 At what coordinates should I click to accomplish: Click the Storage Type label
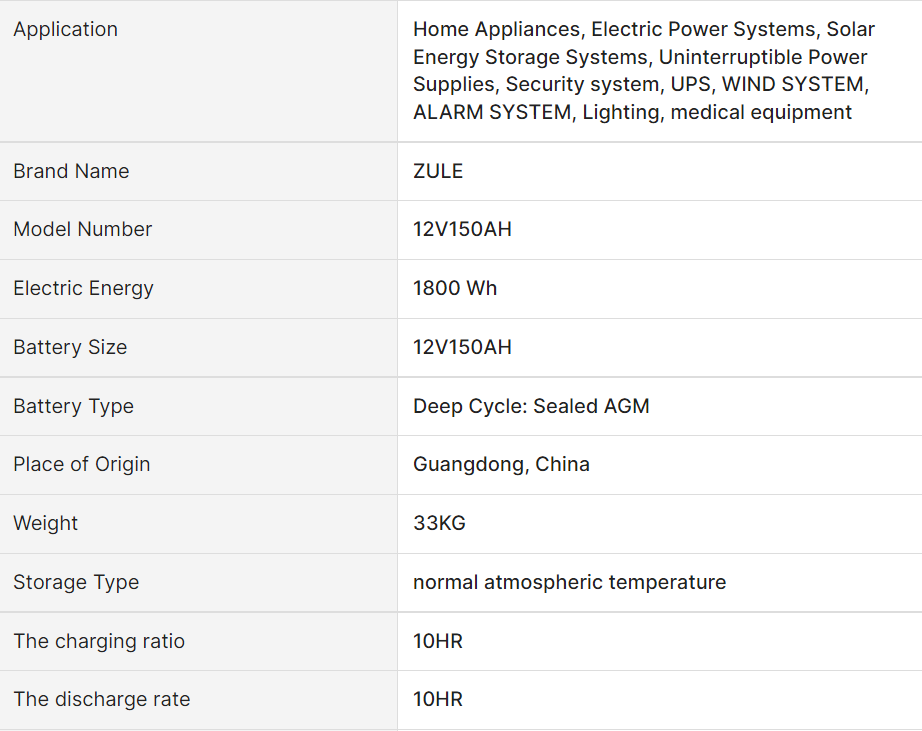click(x=76, y=582)
